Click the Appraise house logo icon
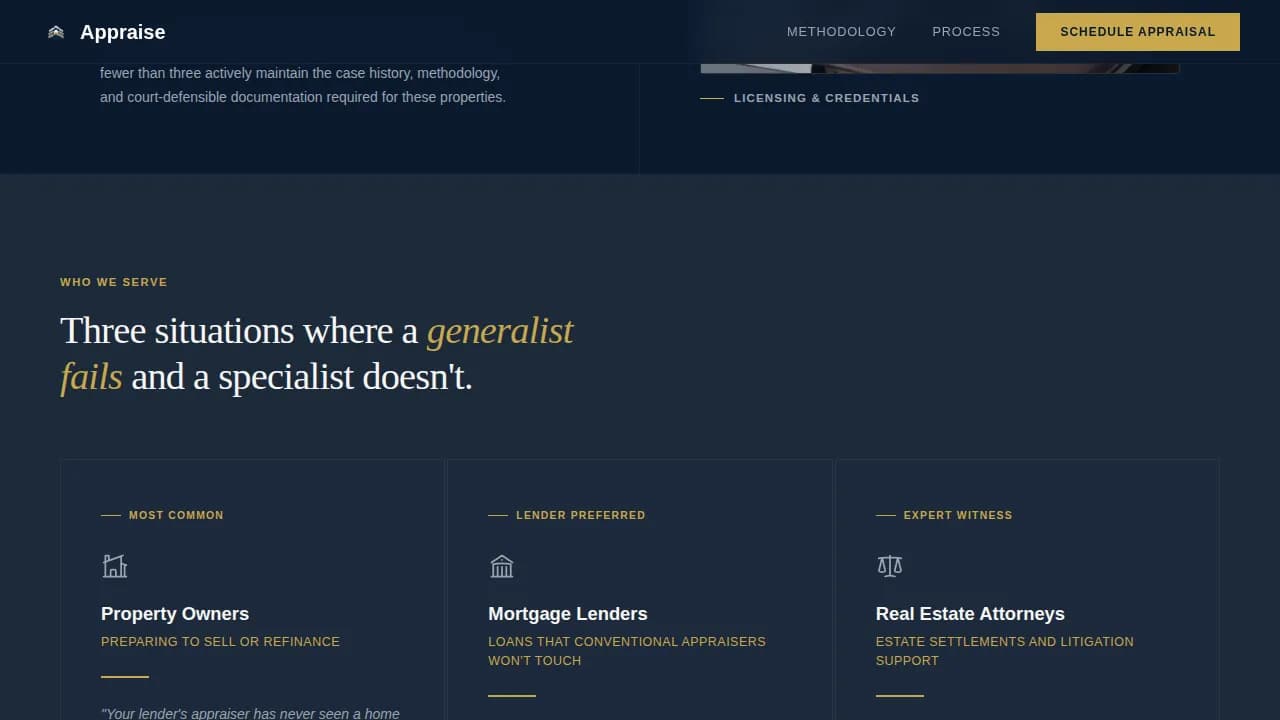Image resolution: width=1280 pixels, height=720 pixels. coord(55,31)
